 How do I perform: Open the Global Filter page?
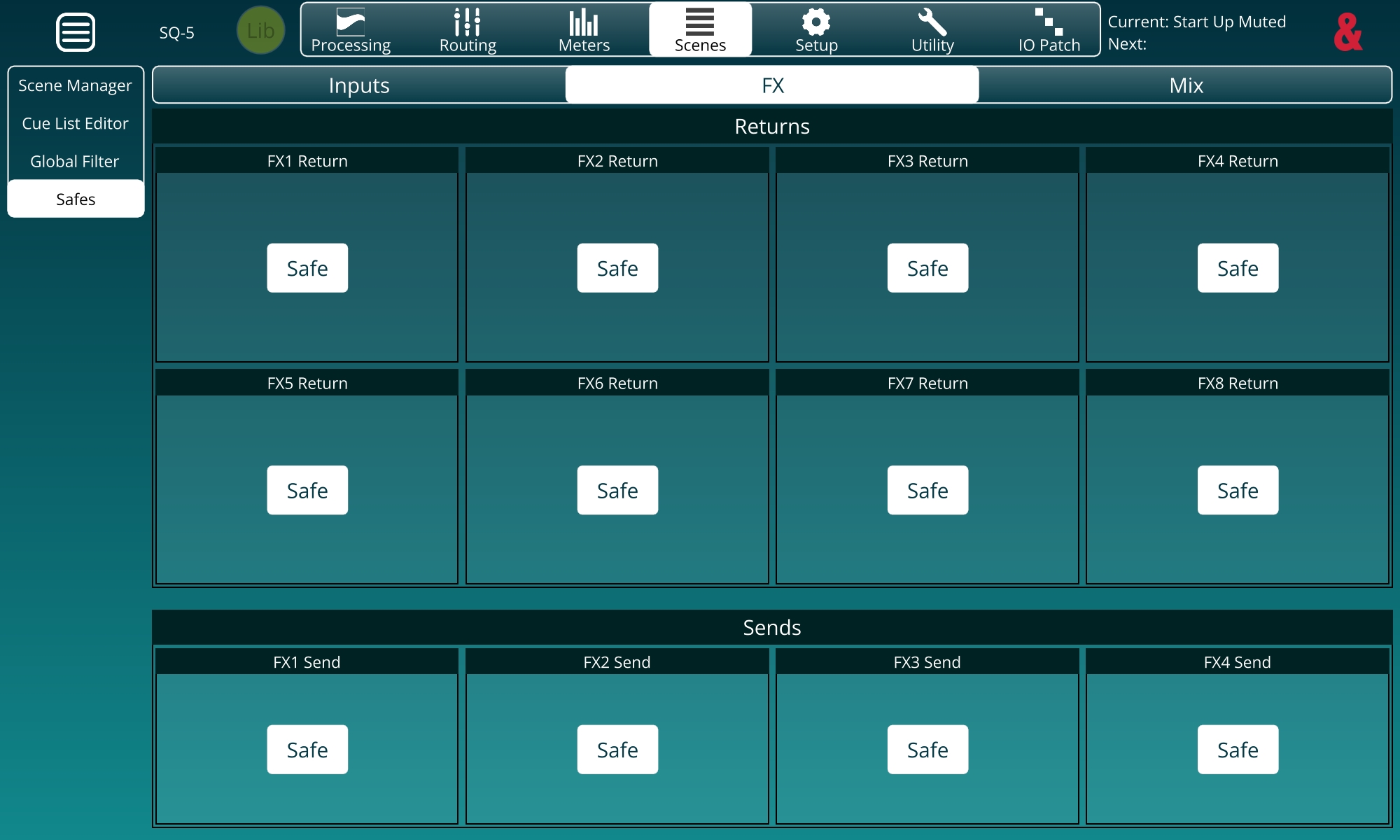(x=75, y=162)
